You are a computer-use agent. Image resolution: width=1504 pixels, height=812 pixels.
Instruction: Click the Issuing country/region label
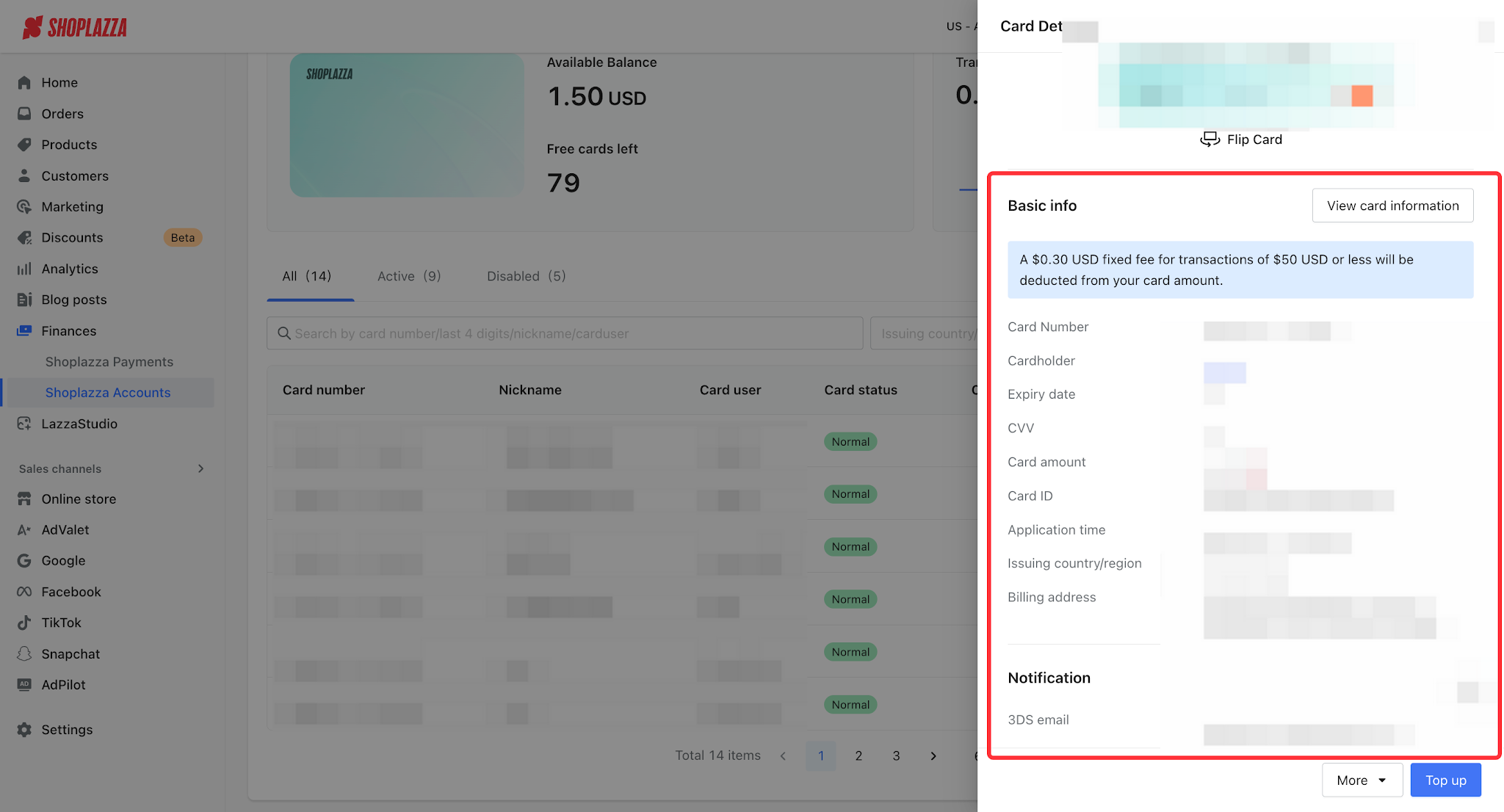tap(1074, 563)
